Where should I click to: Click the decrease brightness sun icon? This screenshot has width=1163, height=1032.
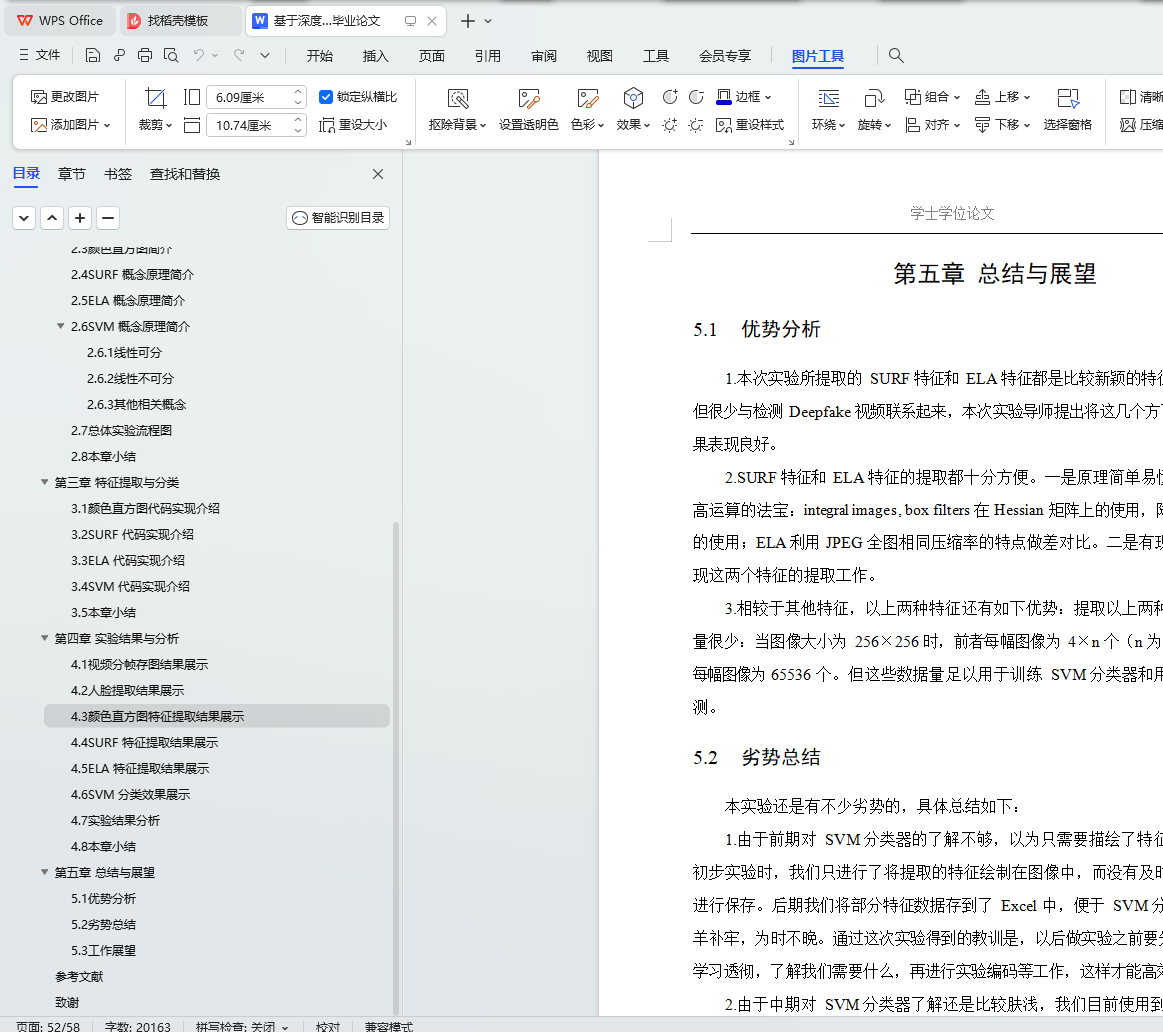(696, 125)
